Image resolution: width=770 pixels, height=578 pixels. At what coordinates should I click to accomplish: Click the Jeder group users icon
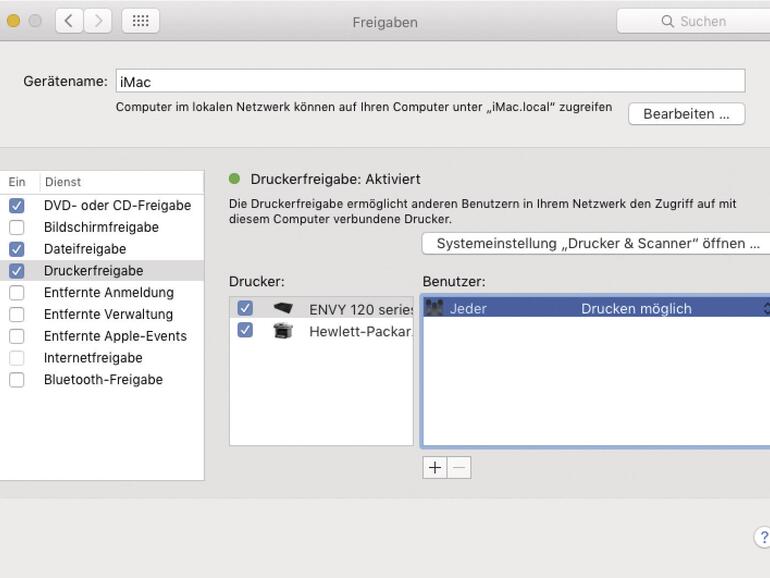coord(434,308)
